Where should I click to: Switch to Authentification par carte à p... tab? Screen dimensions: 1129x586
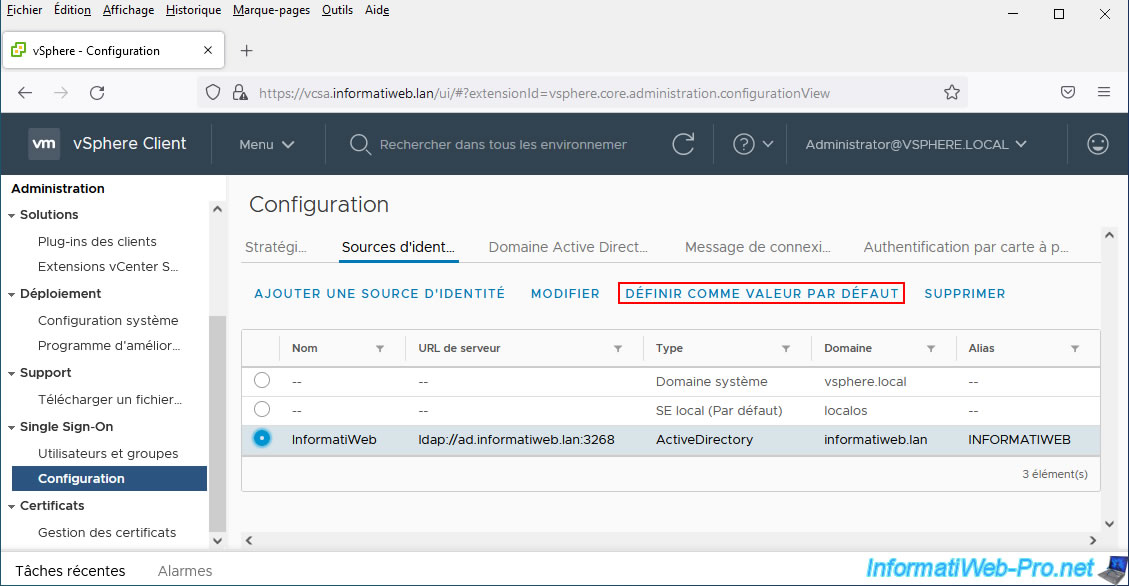(x=966, y=247)
